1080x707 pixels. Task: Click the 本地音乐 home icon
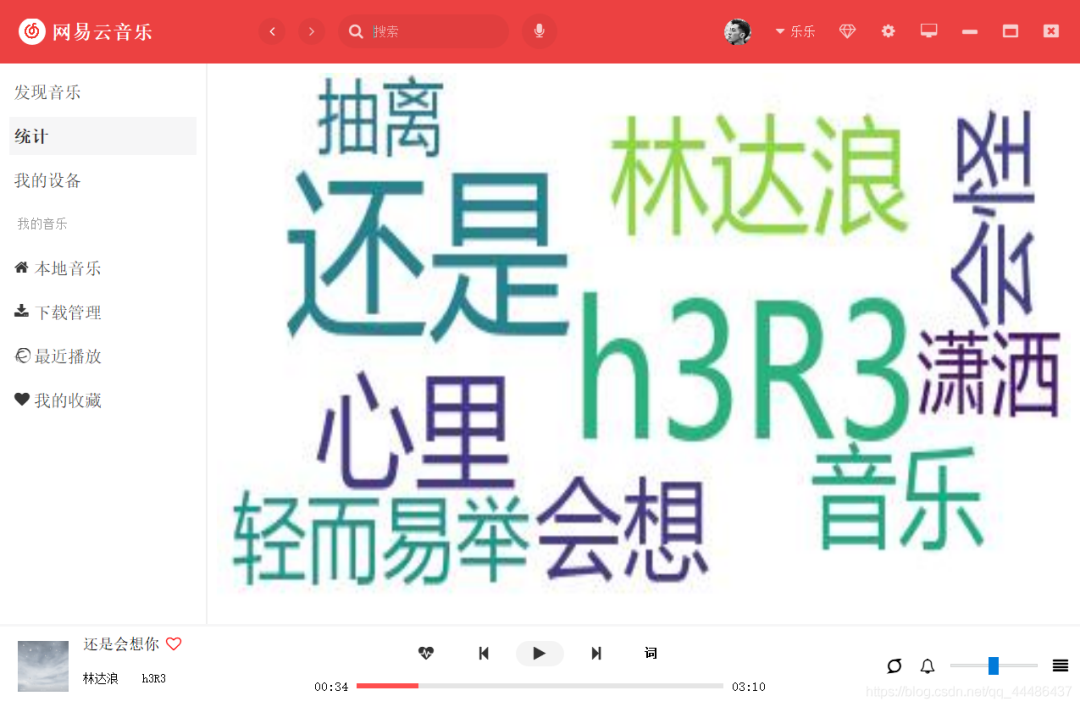[x=21, y=267]
